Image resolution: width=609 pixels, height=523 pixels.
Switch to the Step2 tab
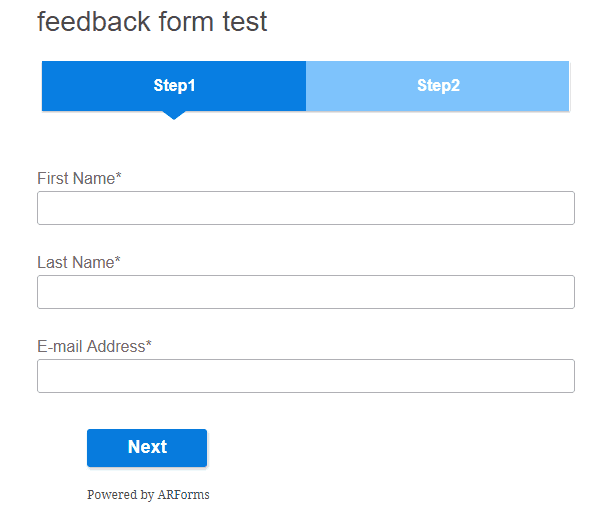tap(438, 86)
